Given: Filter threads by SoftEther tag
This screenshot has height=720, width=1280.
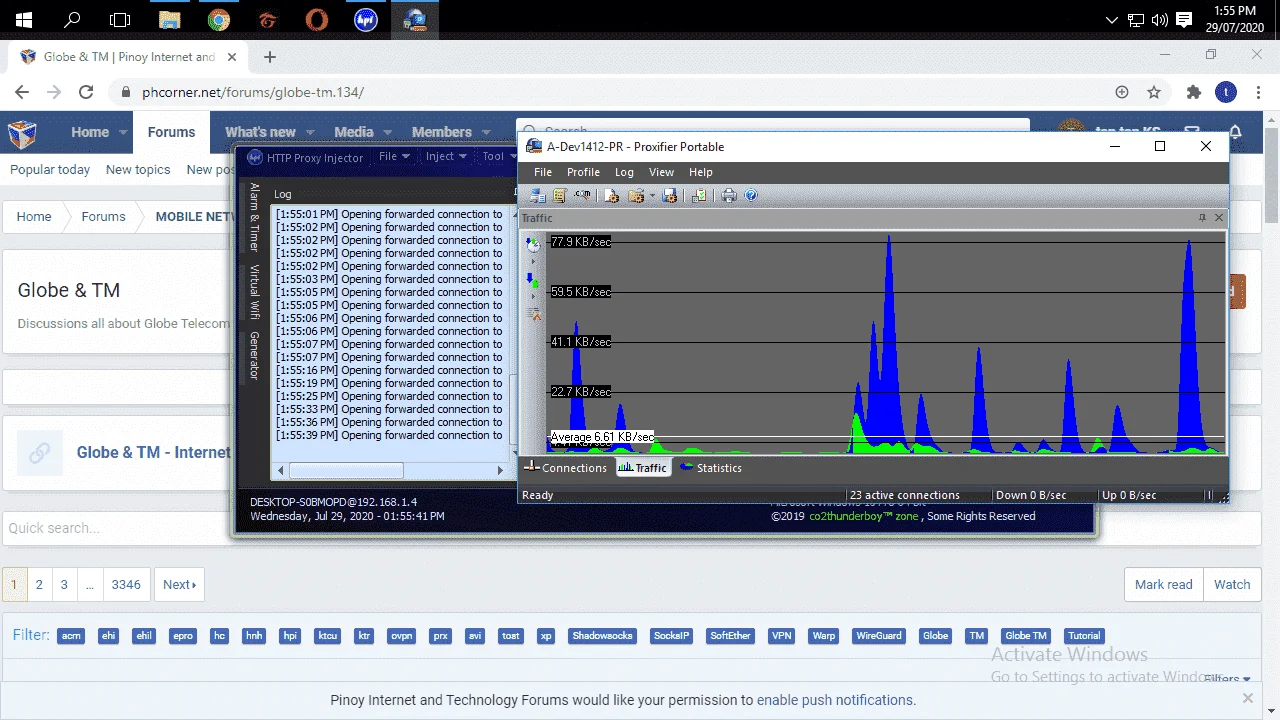Looking at the screenshot, I should coord(730,636).
